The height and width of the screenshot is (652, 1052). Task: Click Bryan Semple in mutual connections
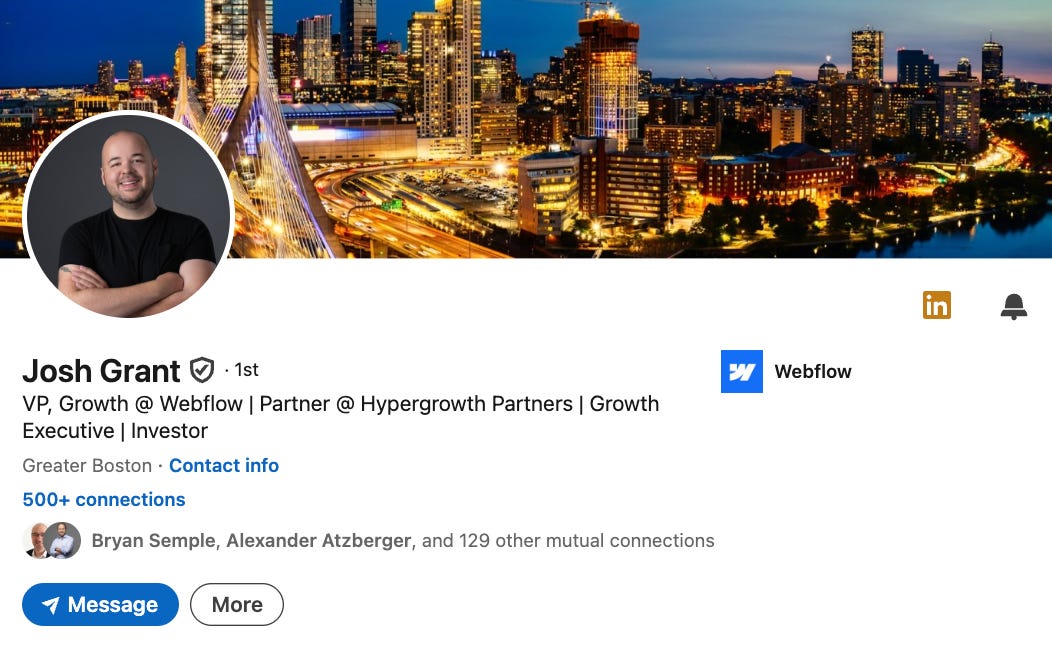[x=154, y=541]
